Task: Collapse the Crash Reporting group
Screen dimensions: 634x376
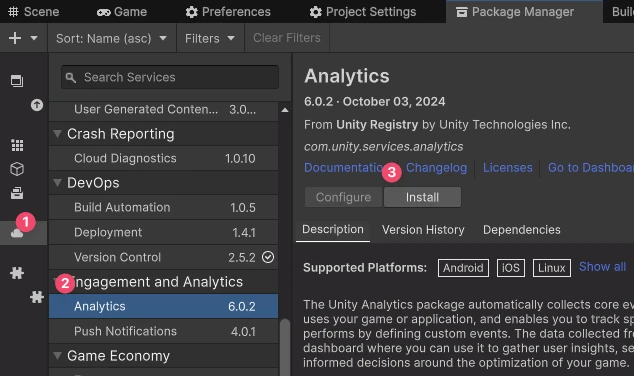Action: (x=57, y=134)
